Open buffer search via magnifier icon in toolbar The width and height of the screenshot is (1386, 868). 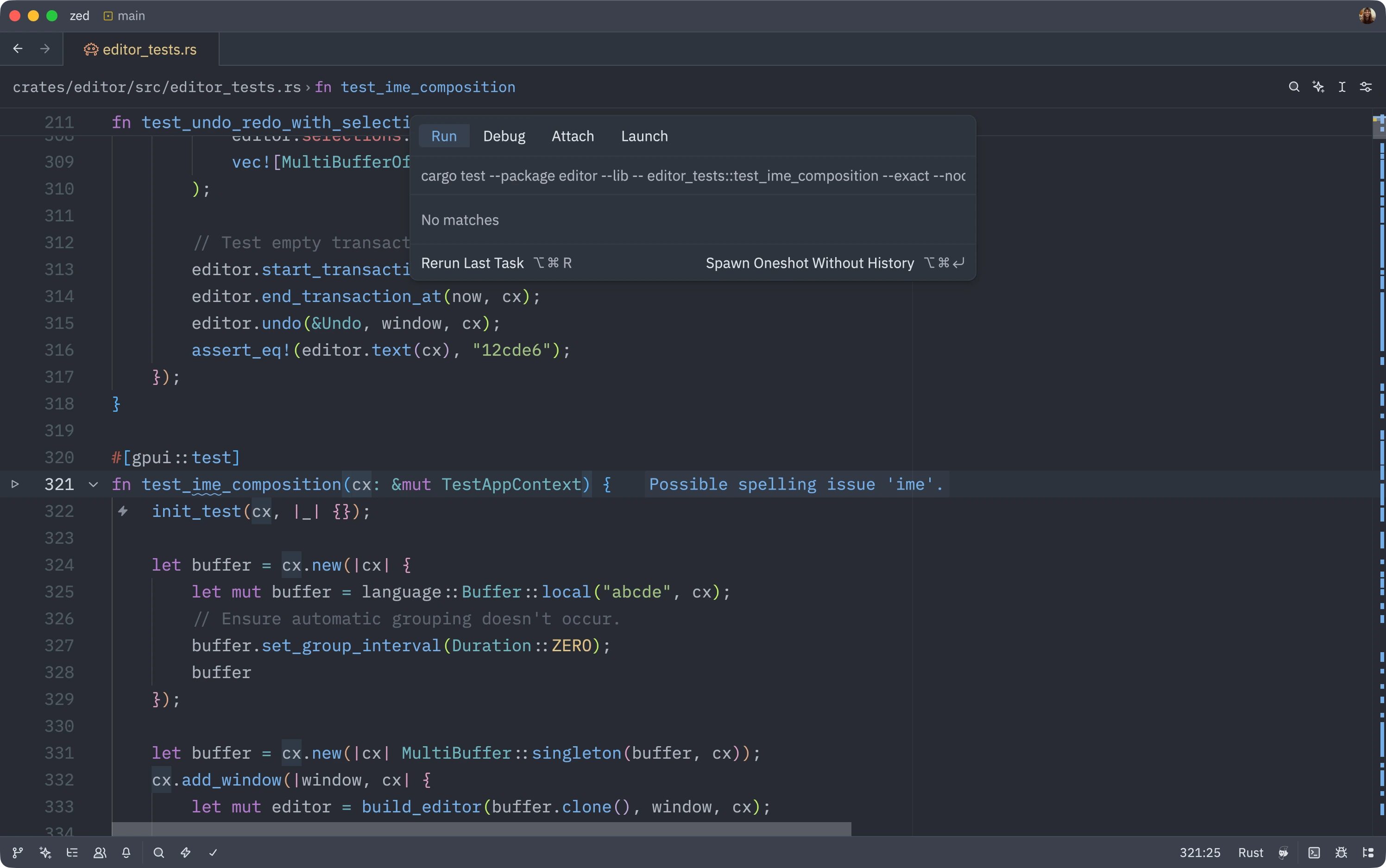point(1295,87)
